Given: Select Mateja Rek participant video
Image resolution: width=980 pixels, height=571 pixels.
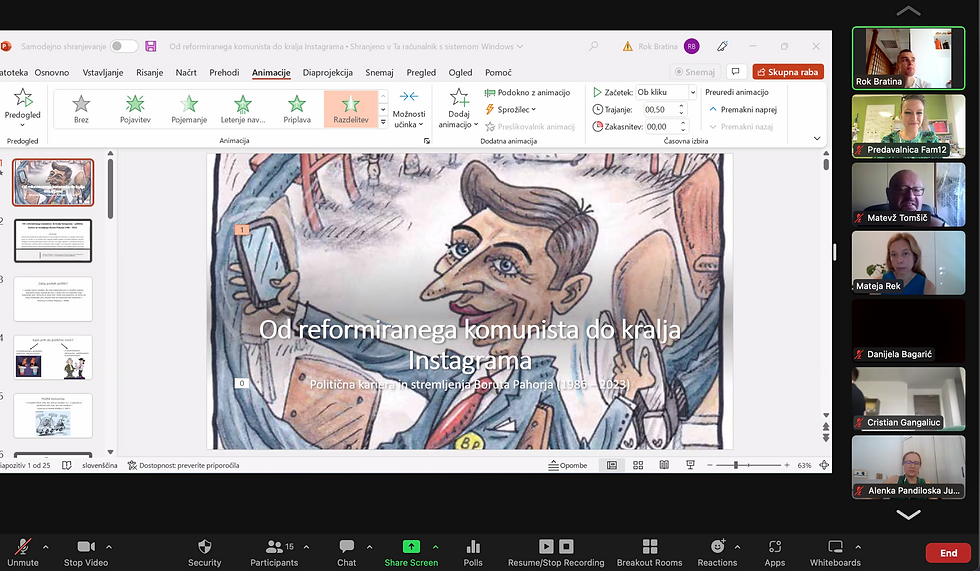Looking at the screenshot, I should (908, 262).
